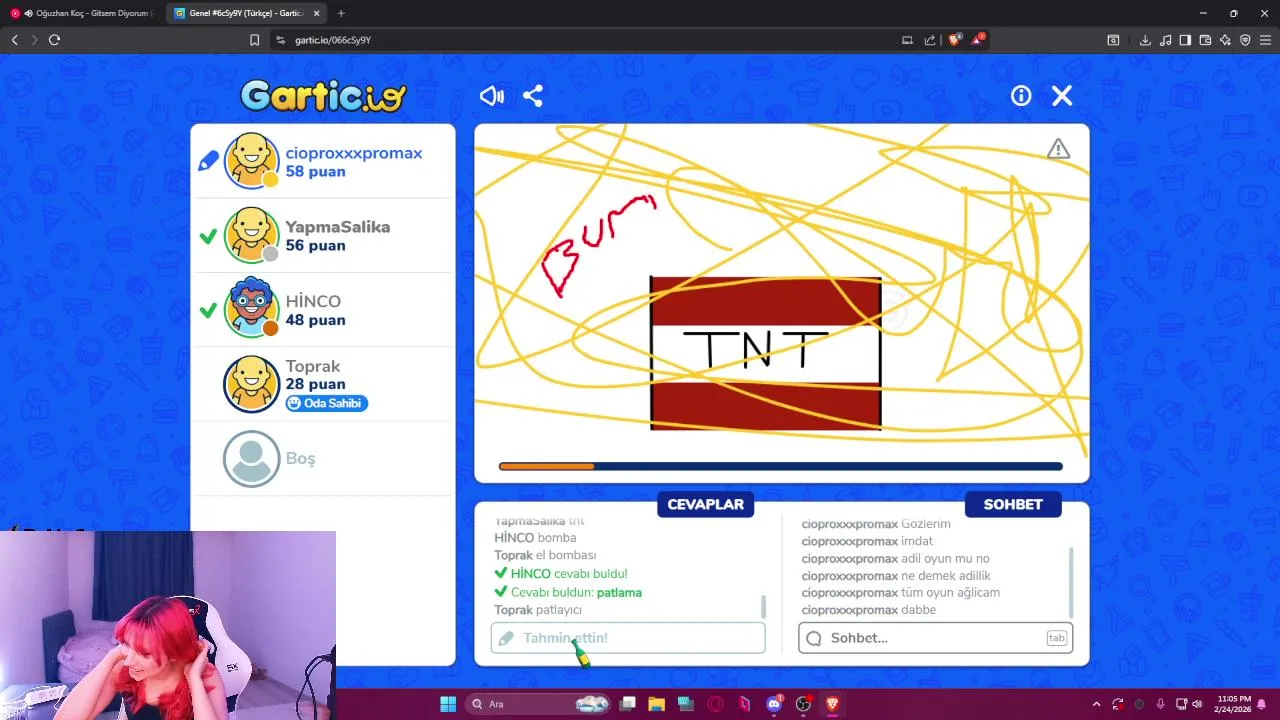The height and width of the screenshot is (720, 1280).
Task: Open the share room icon
Action: coord(533,96)
